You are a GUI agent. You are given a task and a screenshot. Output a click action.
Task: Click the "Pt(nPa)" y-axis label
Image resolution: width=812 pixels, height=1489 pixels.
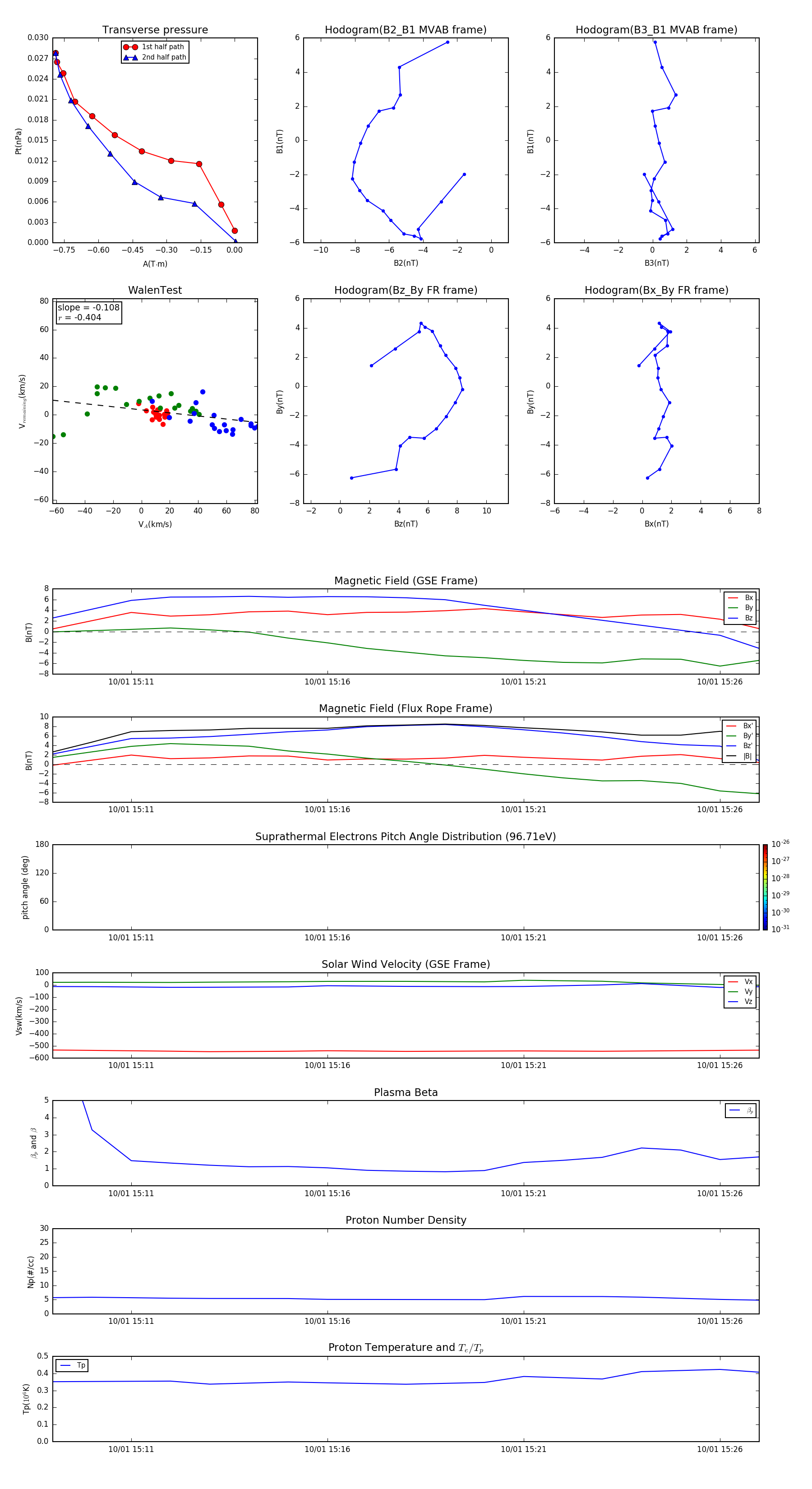pyautogui.click(x=18, y=140)
